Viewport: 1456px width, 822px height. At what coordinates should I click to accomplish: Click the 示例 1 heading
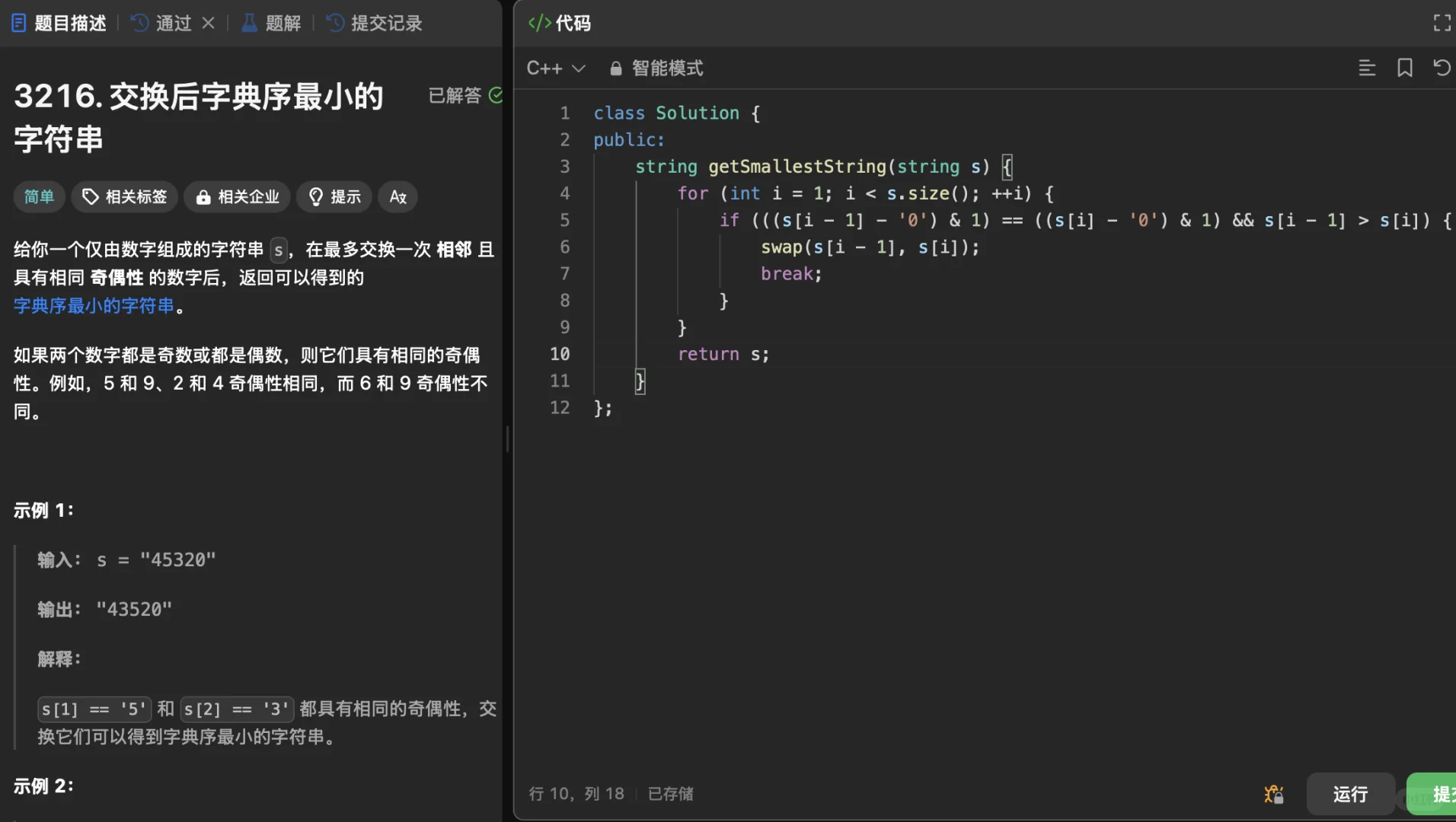point(43,511)
